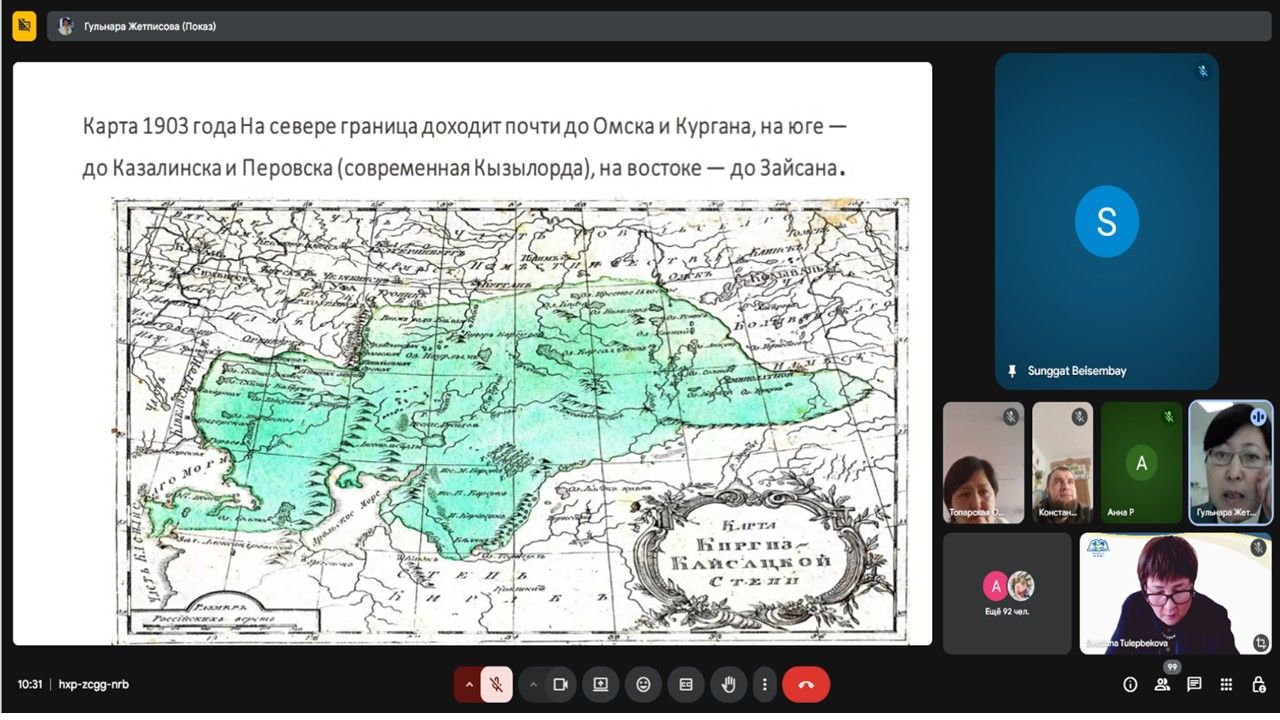Open the activities grid icon
The height and width of the screenshot is (720, 1280).
coord(1226,685)
